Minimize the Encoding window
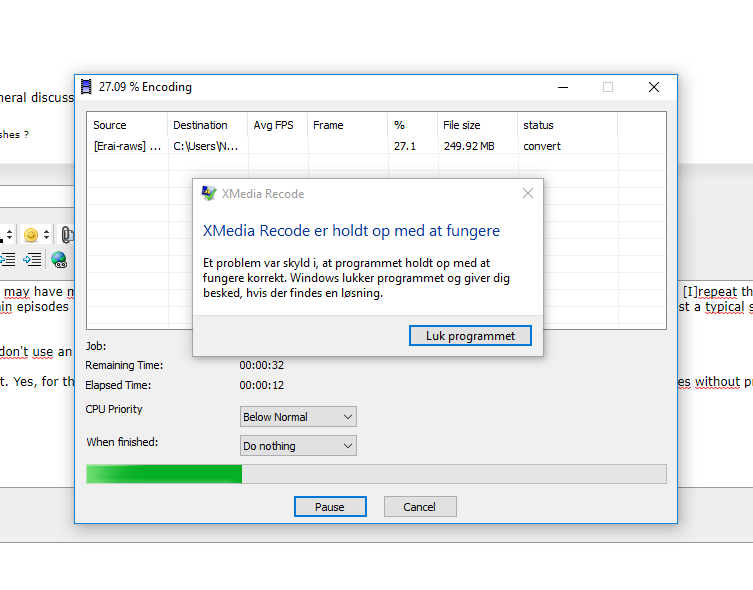This screenshot has height=590, width=753. pos(563,87)
